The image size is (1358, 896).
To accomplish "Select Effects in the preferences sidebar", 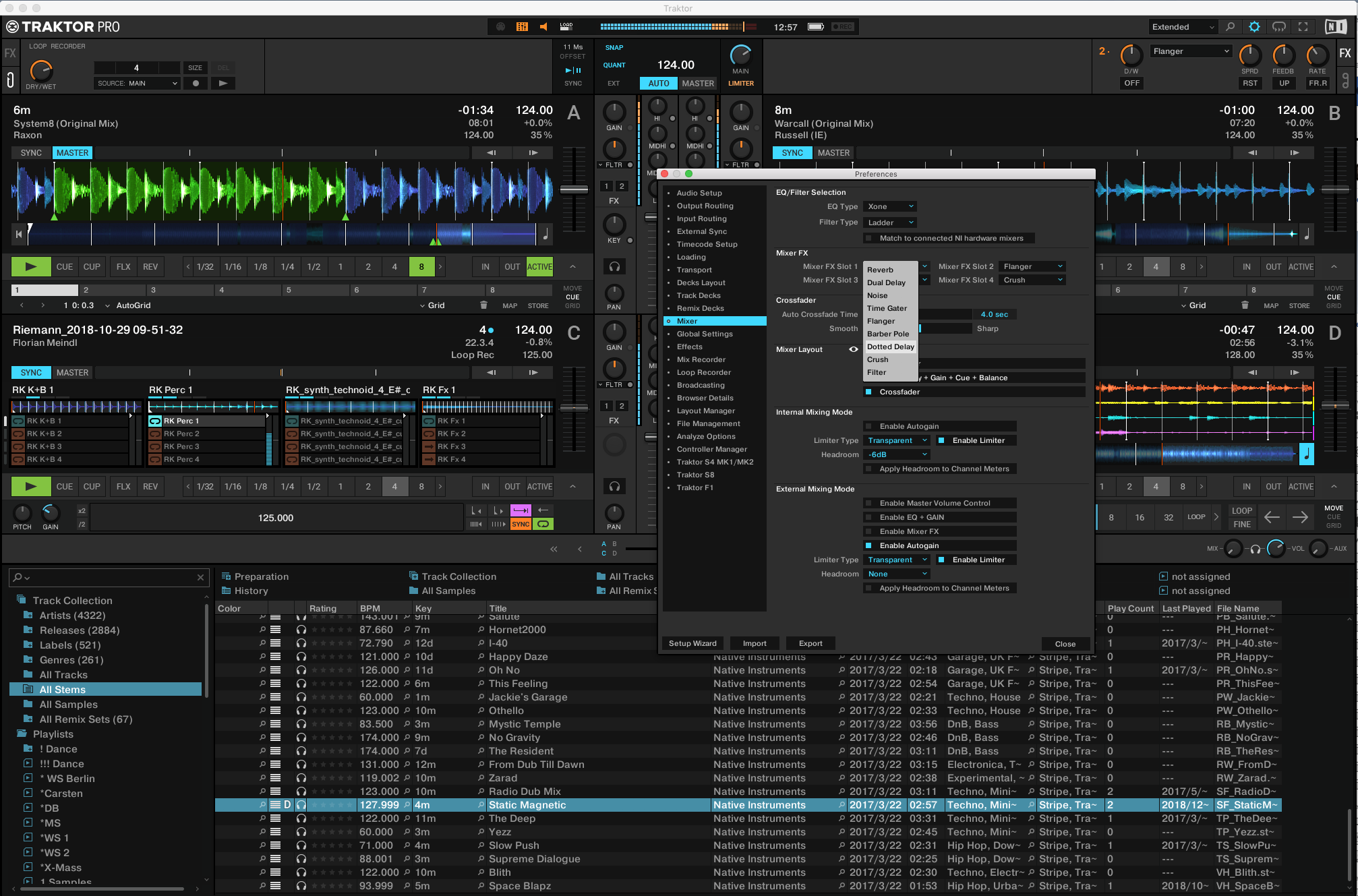I will click(689, 347).
